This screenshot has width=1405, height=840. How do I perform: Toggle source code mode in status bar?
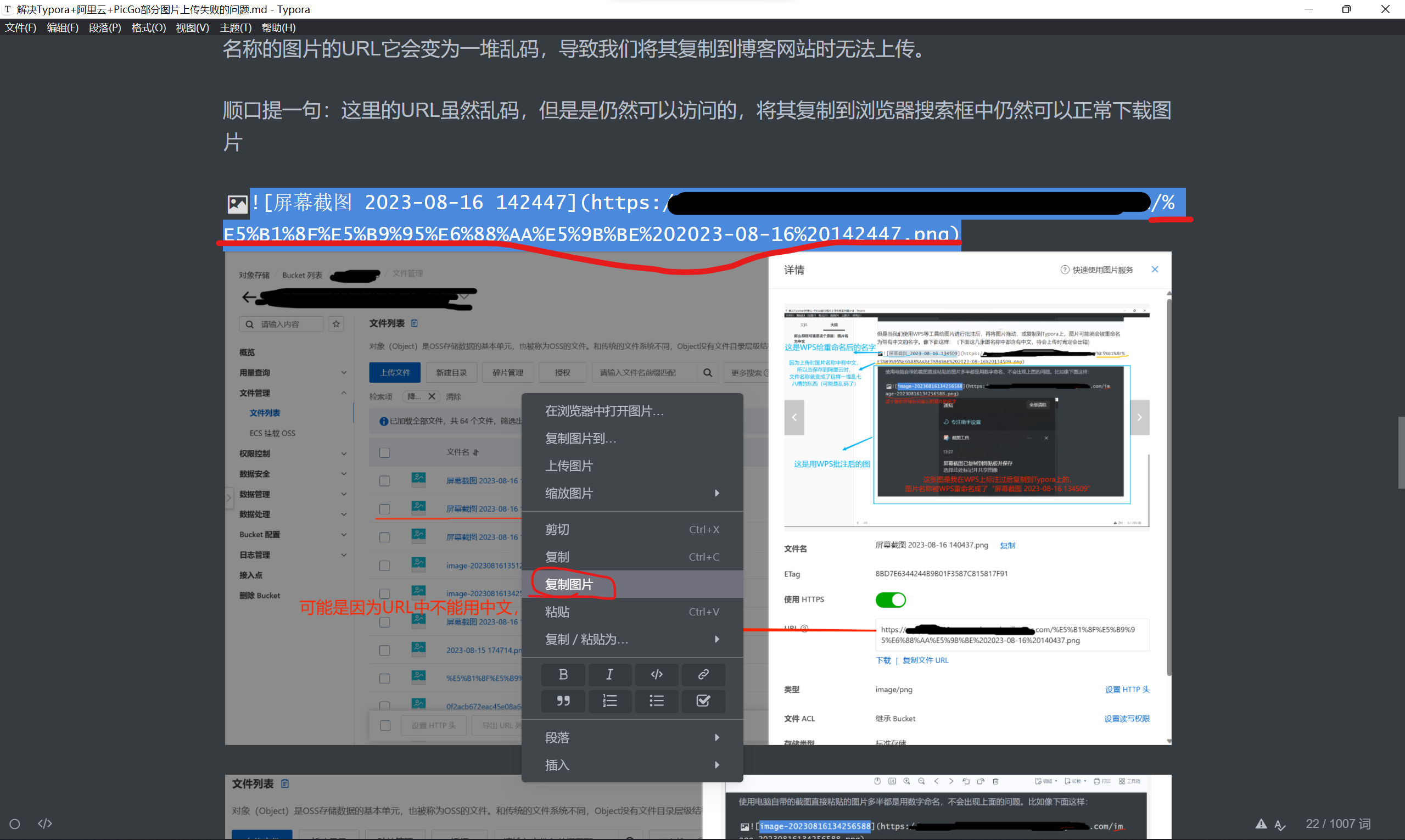[x=44, y=824]
